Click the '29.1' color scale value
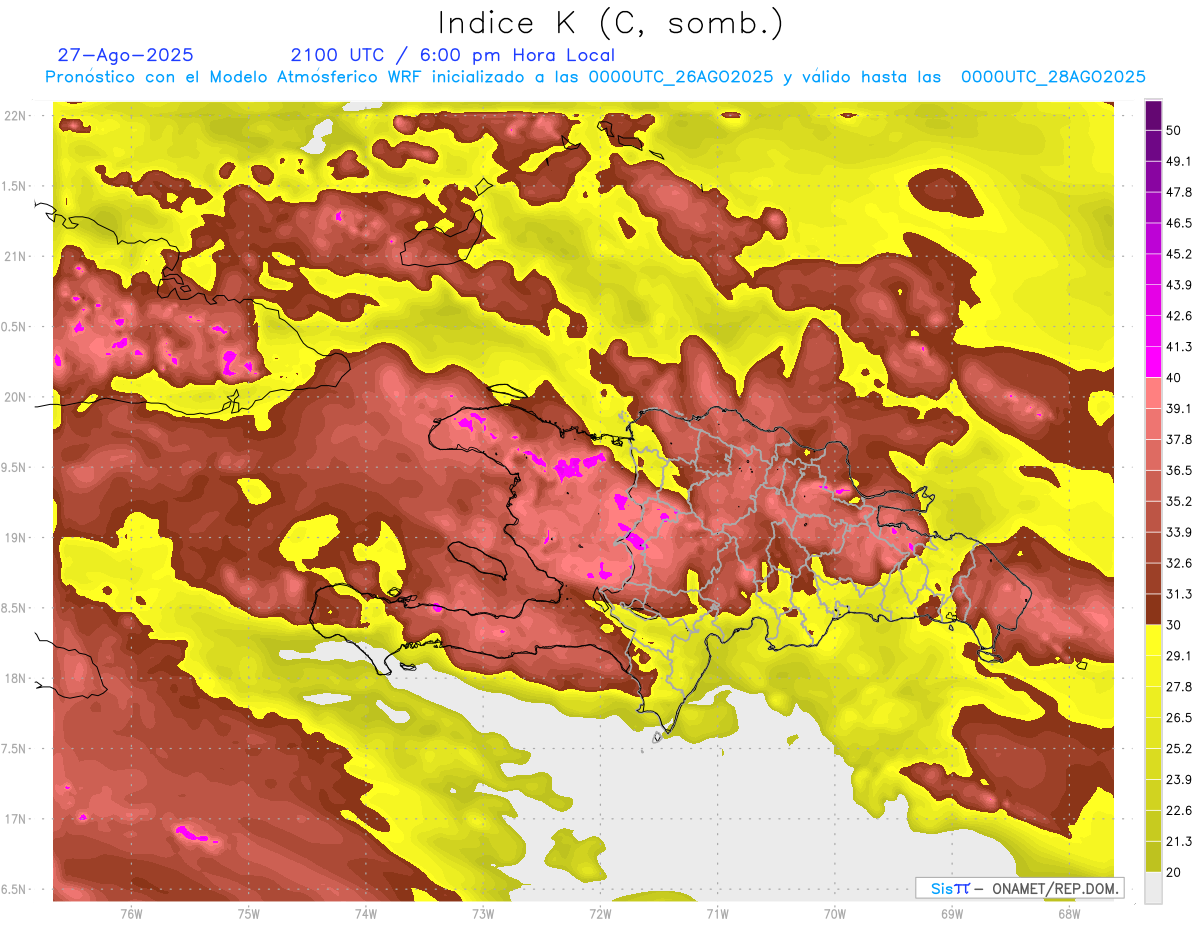1200x927 pixels. point(1178,656)
